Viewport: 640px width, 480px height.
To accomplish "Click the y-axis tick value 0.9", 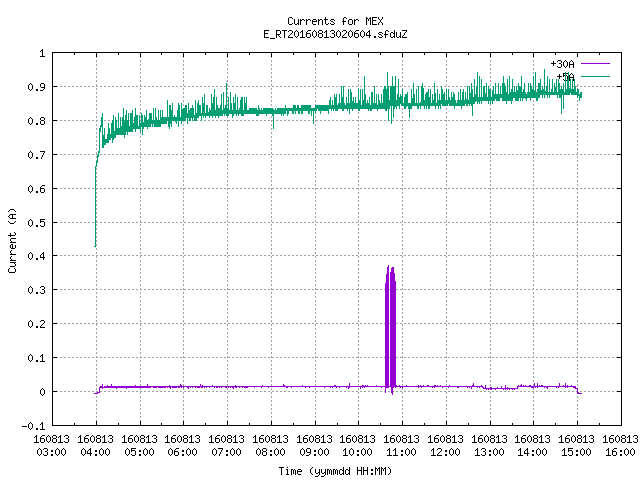I will tap(36, 87).
